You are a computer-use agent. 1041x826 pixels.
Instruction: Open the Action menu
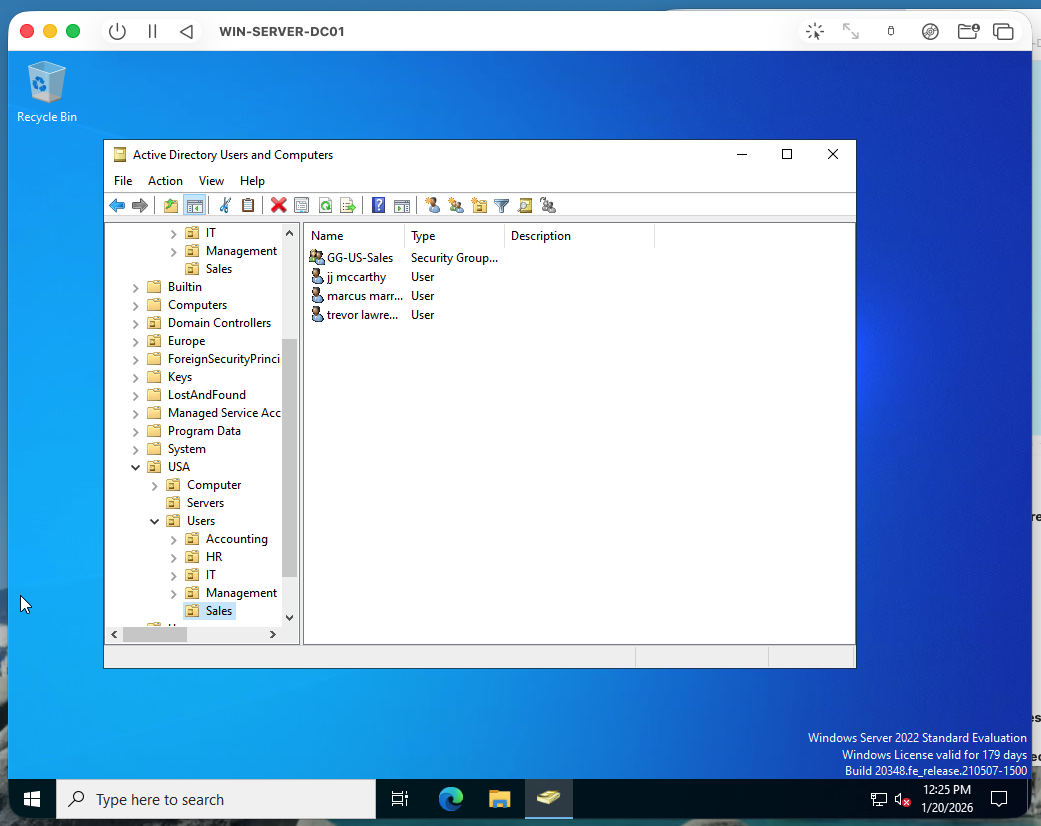[x=165, y=181]
